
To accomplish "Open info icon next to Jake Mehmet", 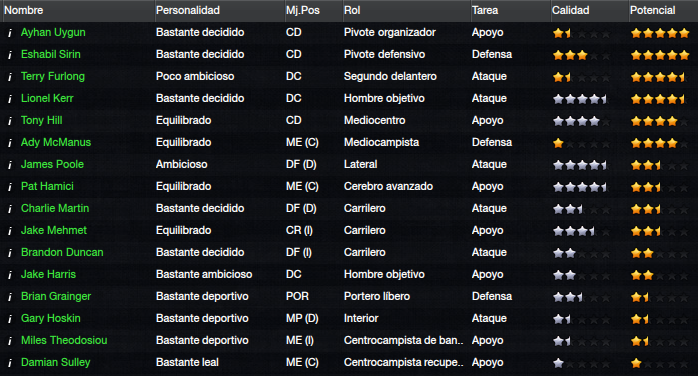I will click(9, 231).
